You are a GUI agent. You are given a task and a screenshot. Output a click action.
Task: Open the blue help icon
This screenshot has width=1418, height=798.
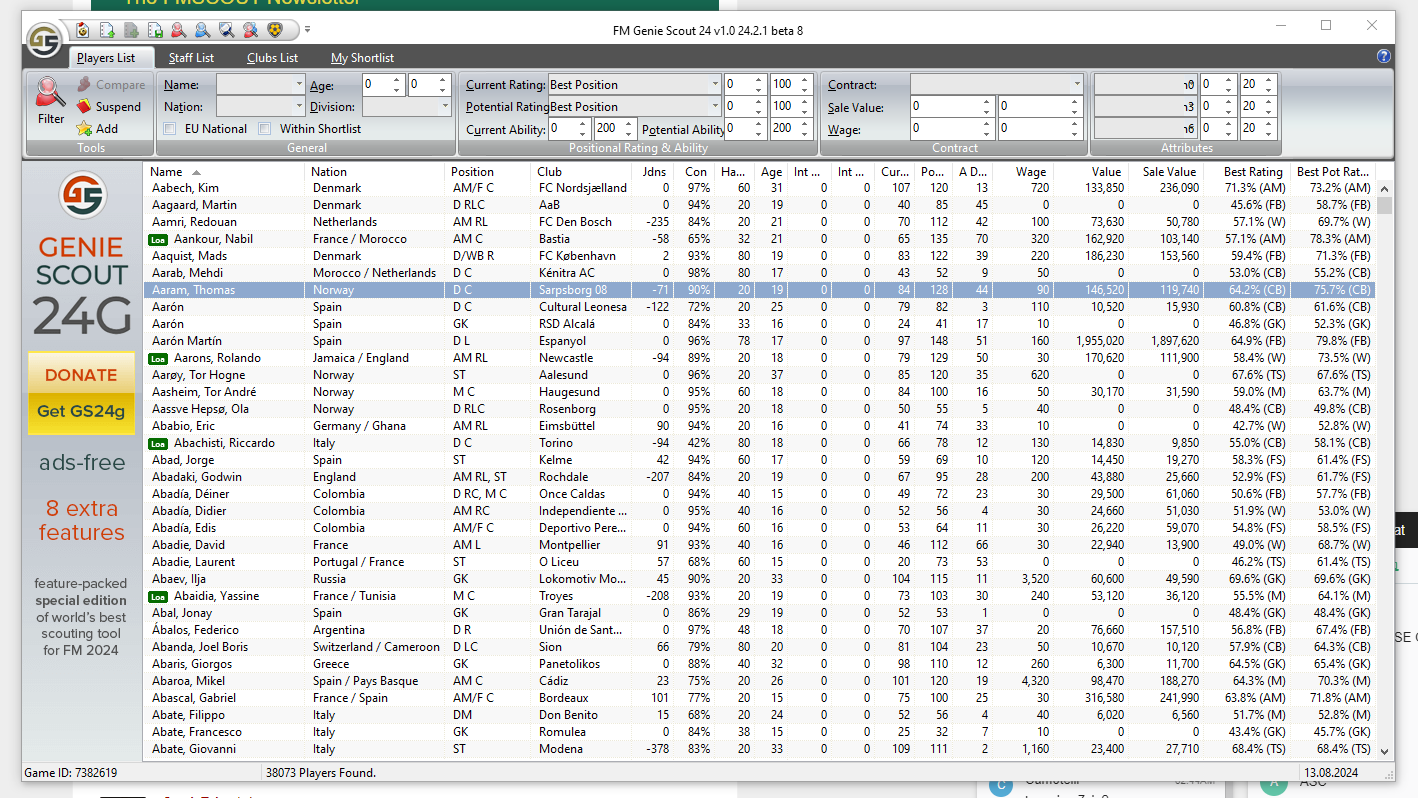click(x=1384, y=57)
